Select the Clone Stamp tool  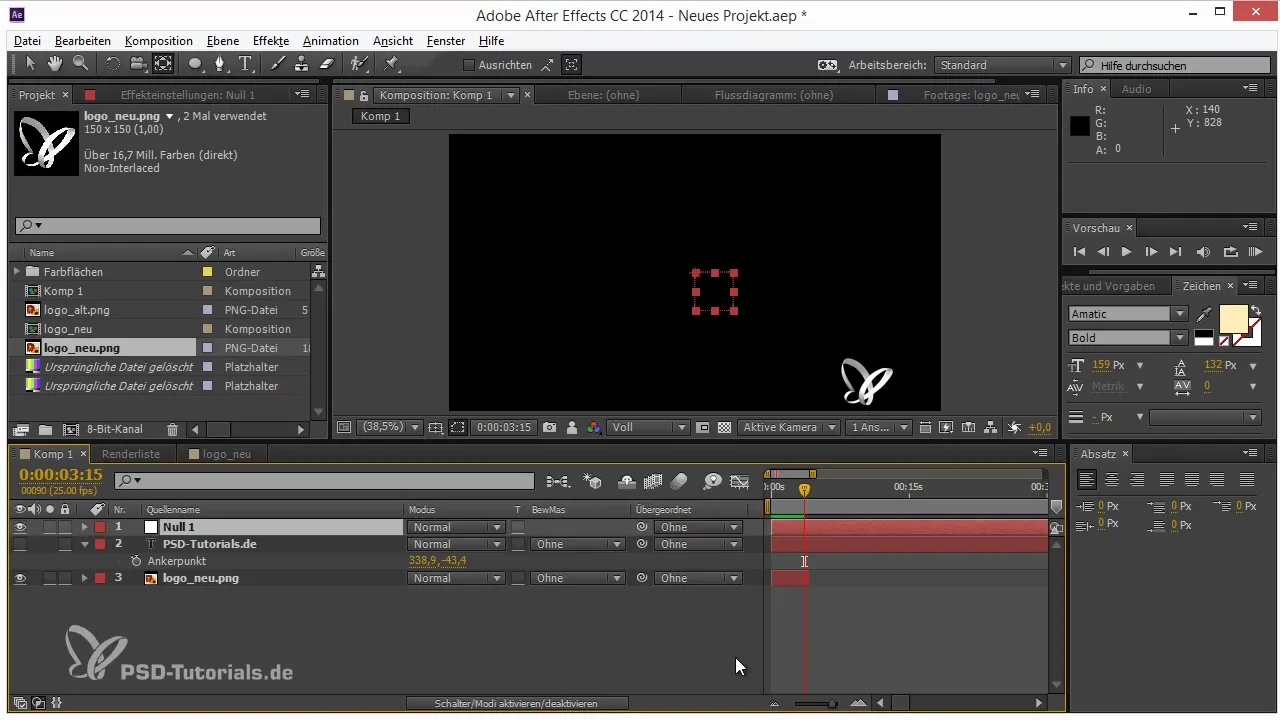pyautogui.click(x=301, y=64)
